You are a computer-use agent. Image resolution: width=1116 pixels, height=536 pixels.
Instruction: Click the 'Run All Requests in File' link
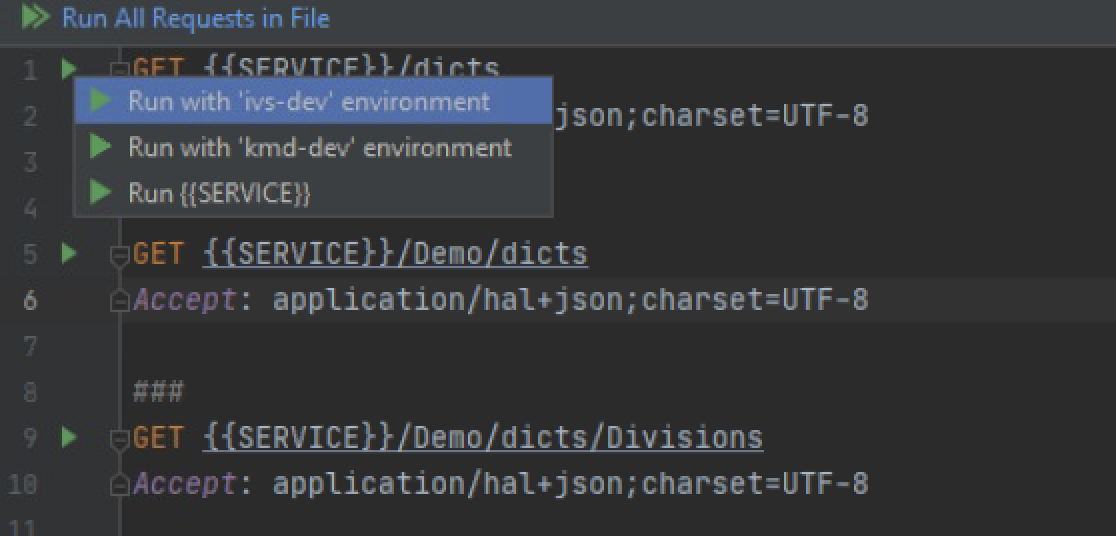[x=195, y=18]
